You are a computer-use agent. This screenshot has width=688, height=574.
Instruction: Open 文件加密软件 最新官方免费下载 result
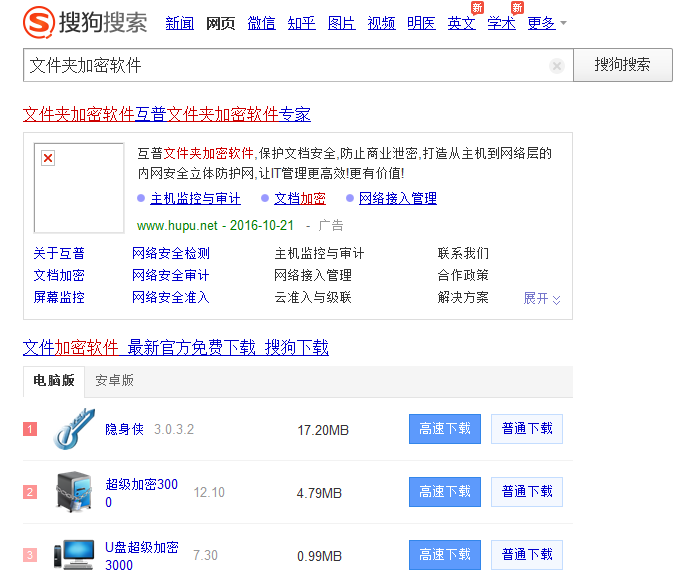coord(176,348)
